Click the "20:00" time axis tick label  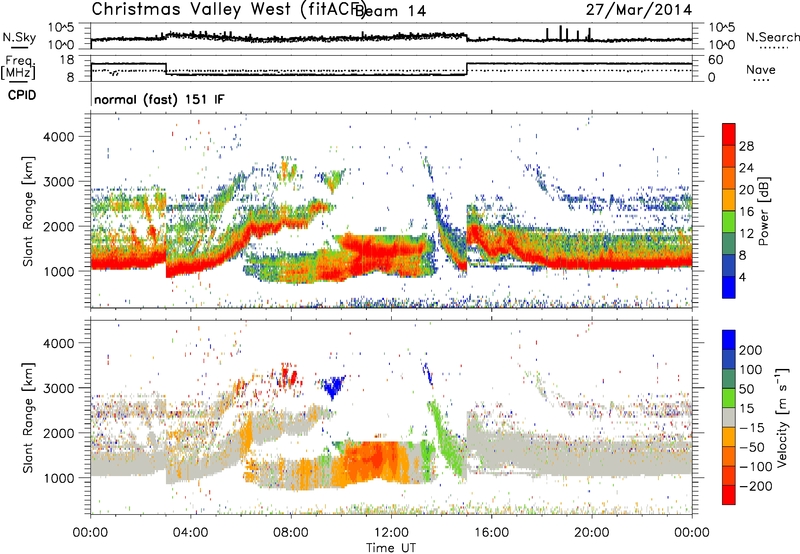point(591,533)
